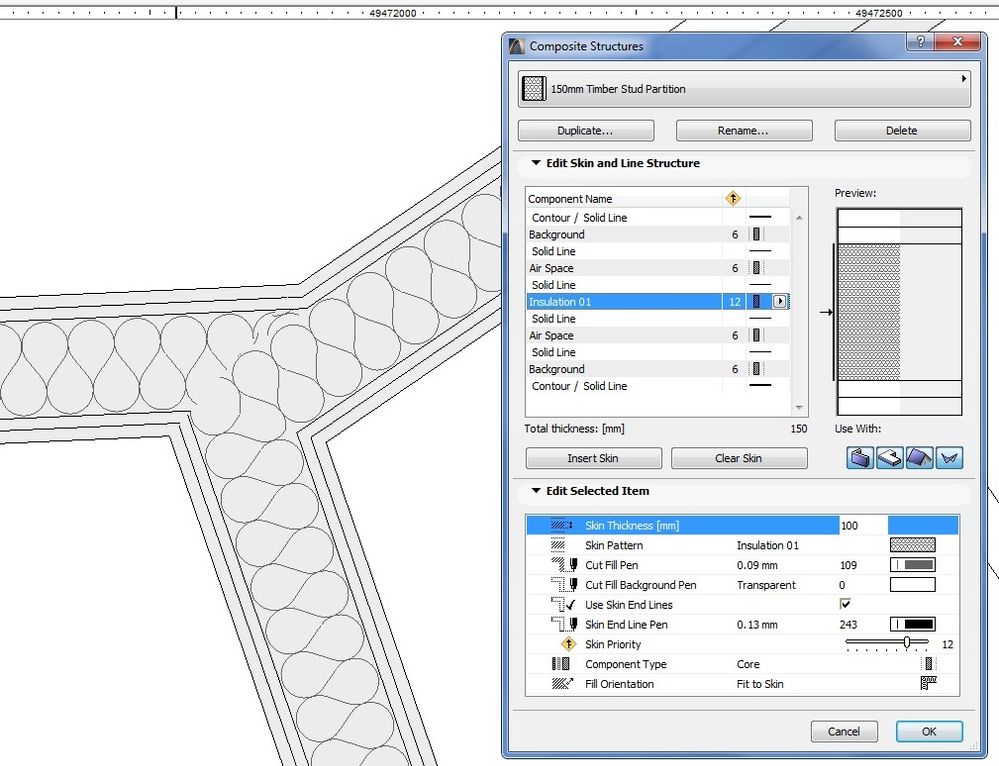
Task: Click the Insert Skin button
Action: click(x=593, y=458)
